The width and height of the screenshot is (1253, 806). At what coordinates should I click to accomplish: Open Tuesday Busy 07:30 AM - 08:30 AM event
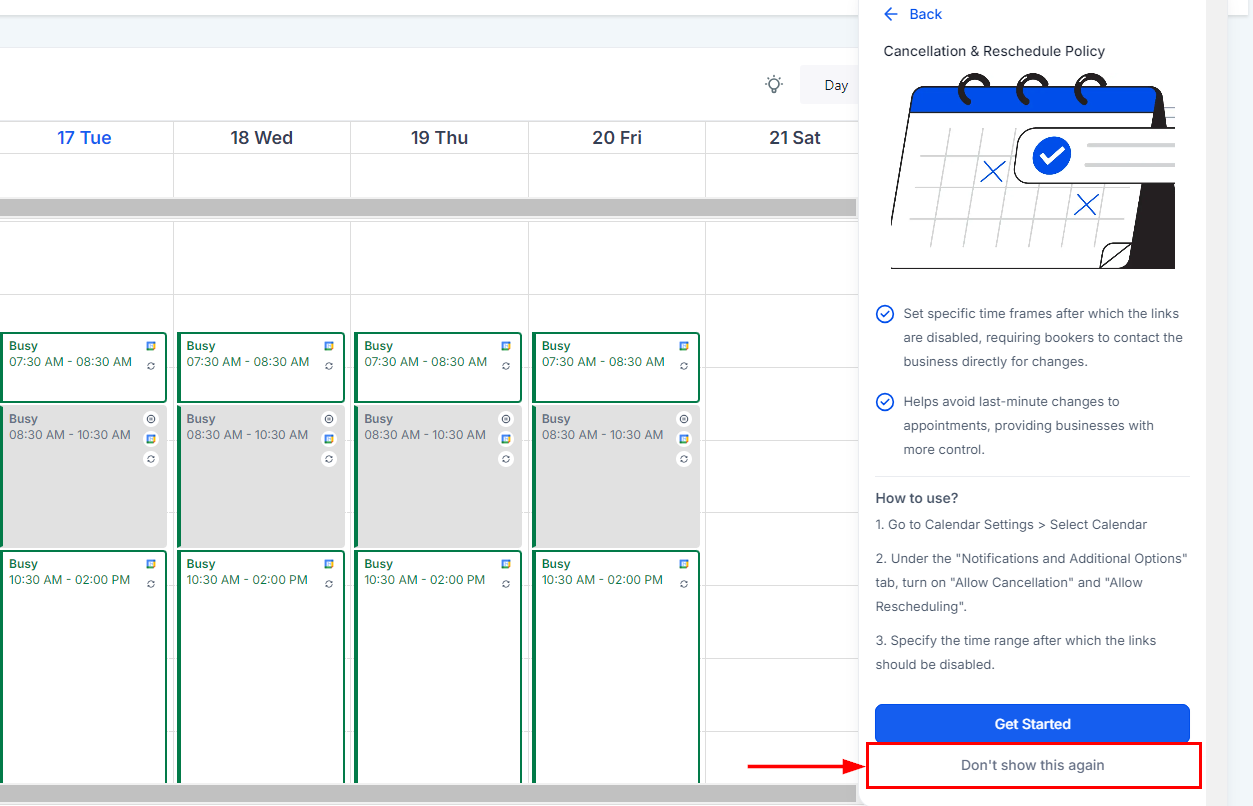[84, 367]
